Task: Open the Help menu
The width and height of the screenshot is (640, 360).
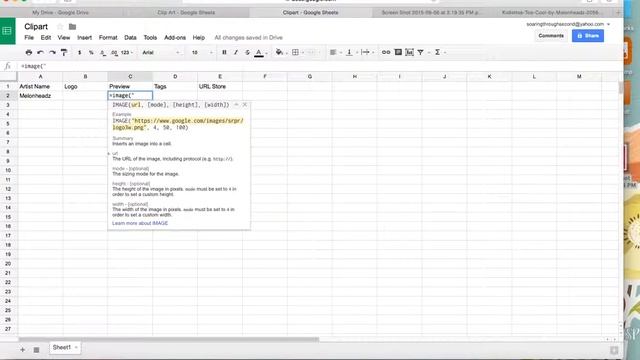Action: pos(199,38)
